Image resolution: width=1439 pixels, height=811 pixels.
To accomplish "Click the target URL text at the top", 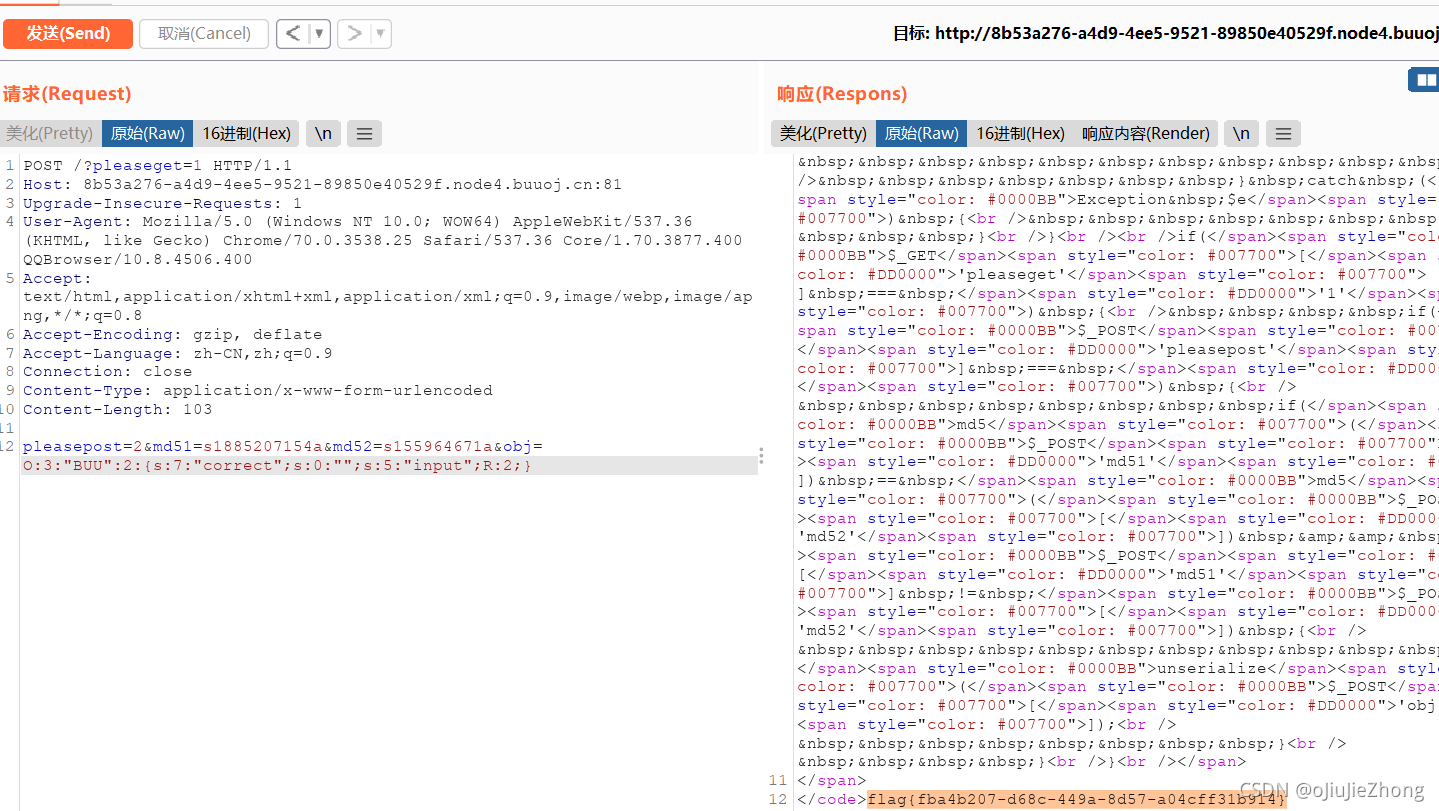I will 1165,33.
